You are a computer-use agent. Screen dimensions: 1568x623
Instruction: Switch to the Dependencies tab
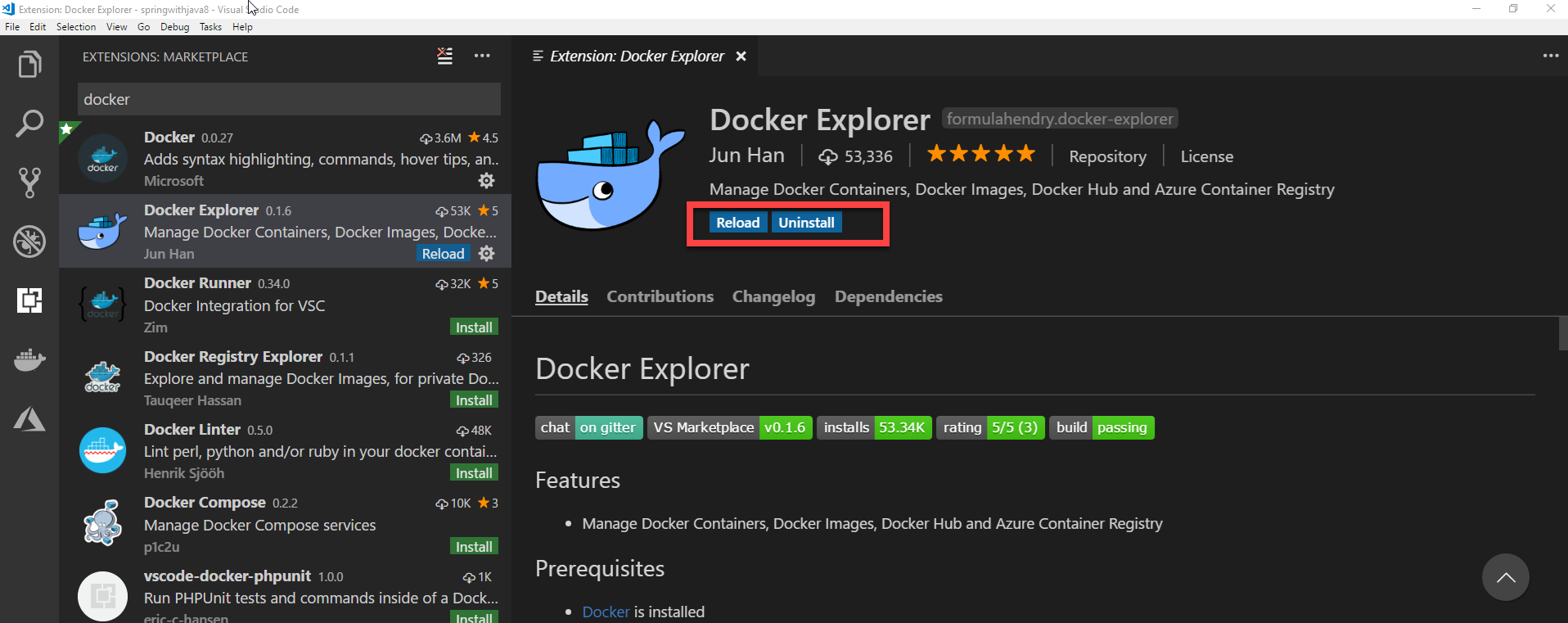pyautogui.click(x=888, y=296)
